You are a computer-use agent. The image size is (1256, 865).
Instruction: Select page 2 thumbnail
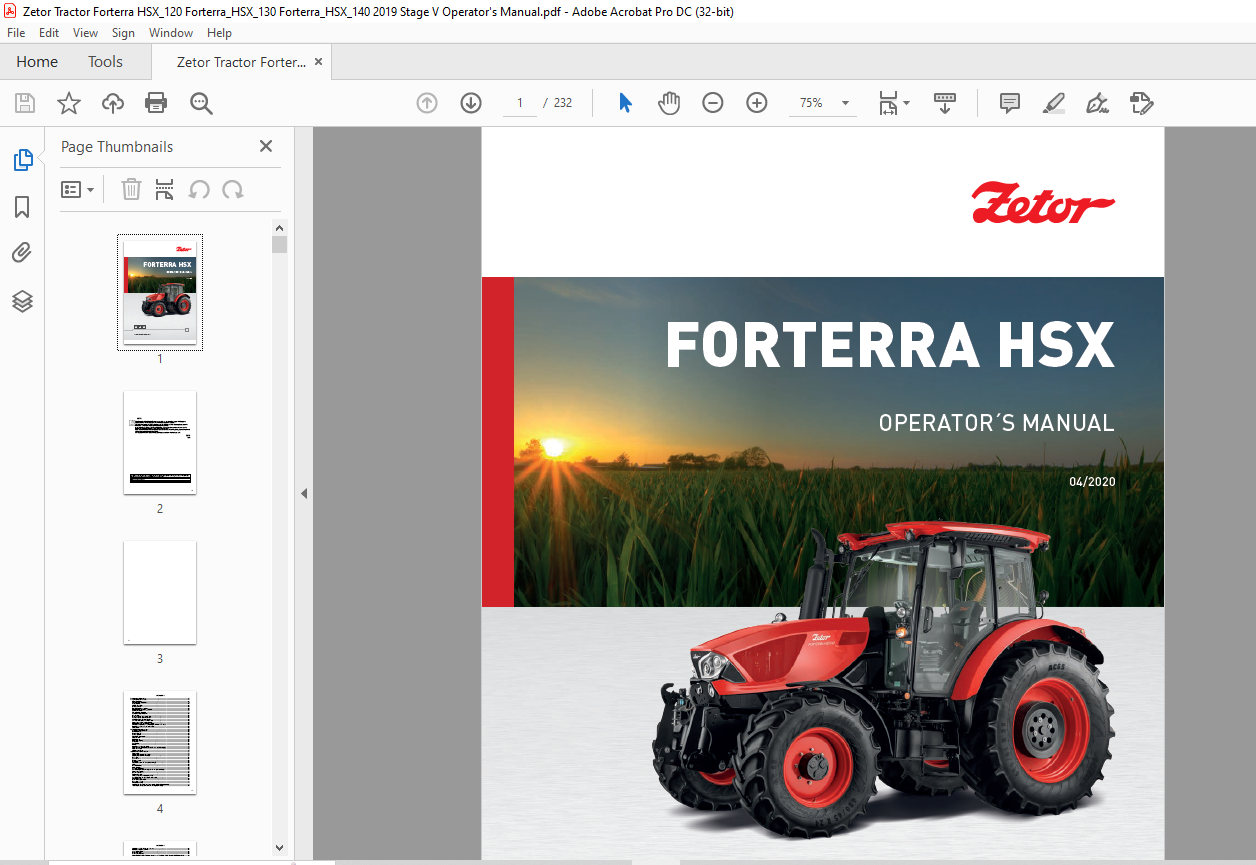coord(160,442)
